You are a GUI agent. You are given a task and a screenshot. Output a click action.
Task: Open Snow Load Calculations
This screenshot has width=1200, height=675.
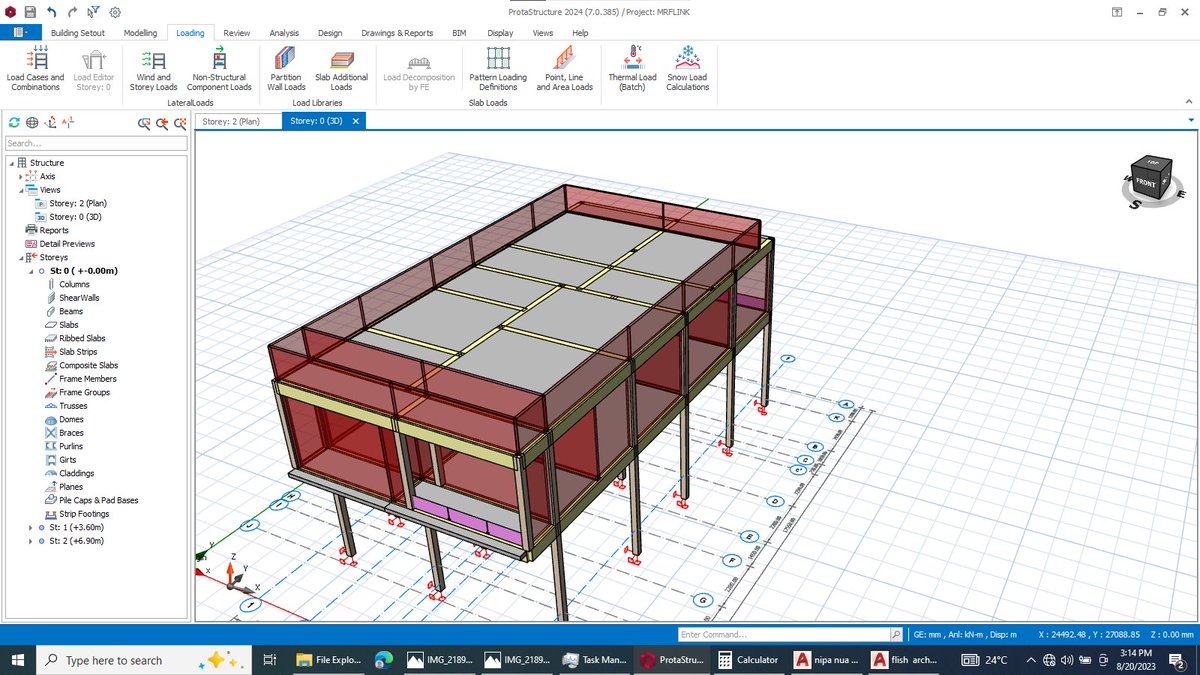(687, 69)
